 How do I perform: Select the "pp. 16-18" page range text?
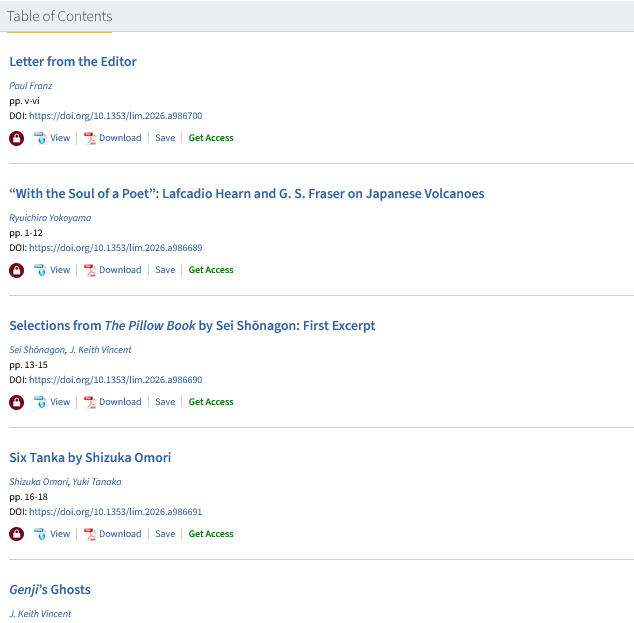[28, 497]
